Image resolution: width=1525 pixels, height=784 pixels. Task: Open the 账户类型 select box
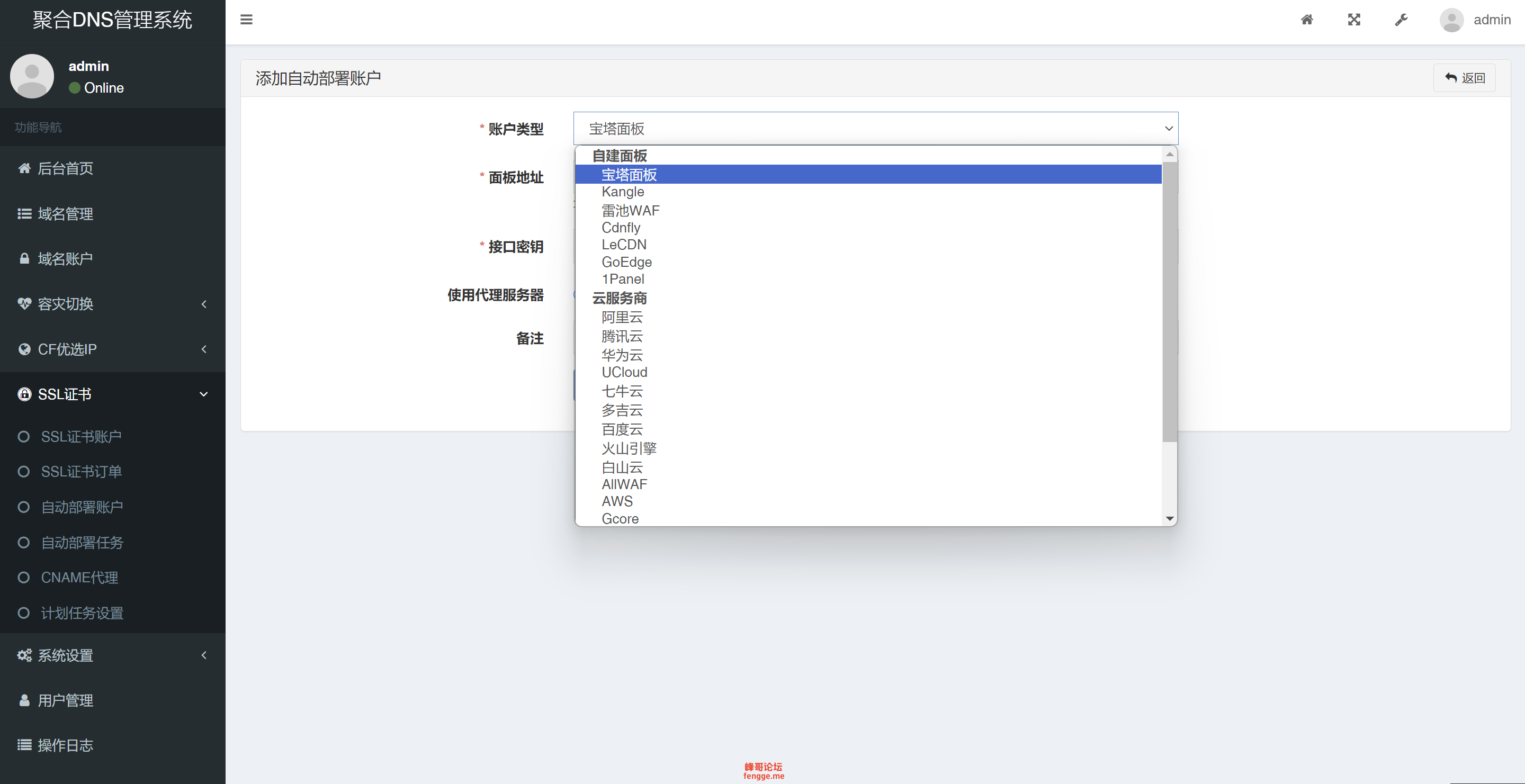876,129
